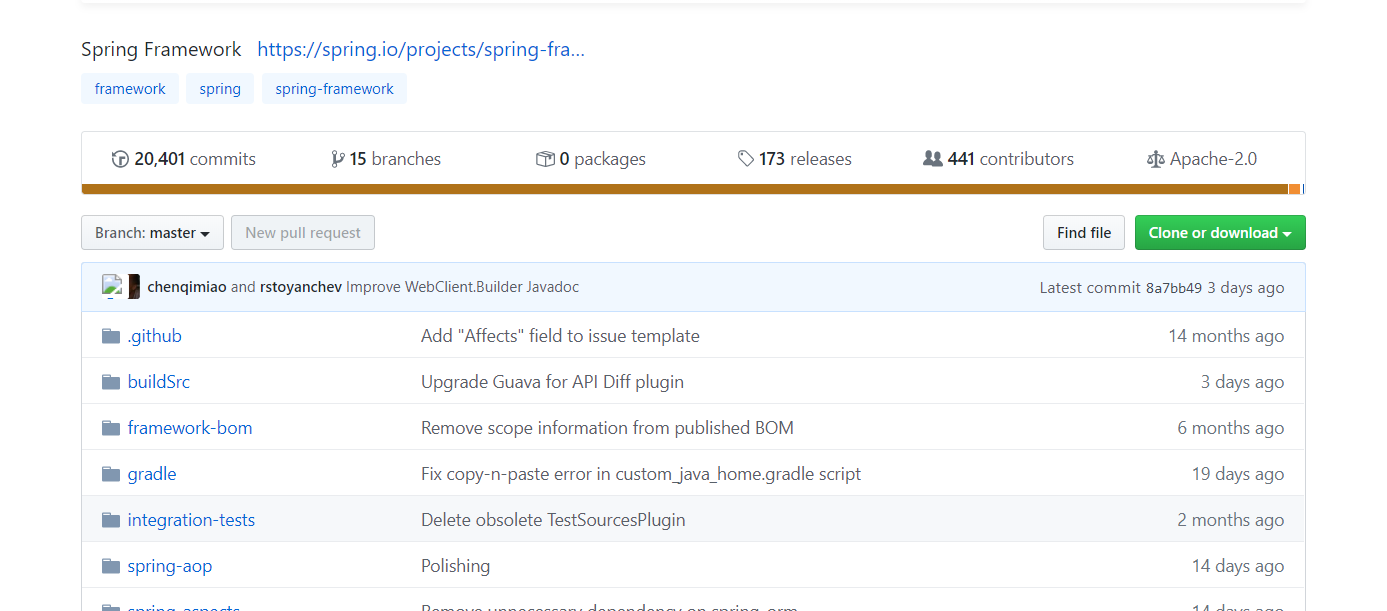Open chenqimiao author profile link

pos(187,287)
